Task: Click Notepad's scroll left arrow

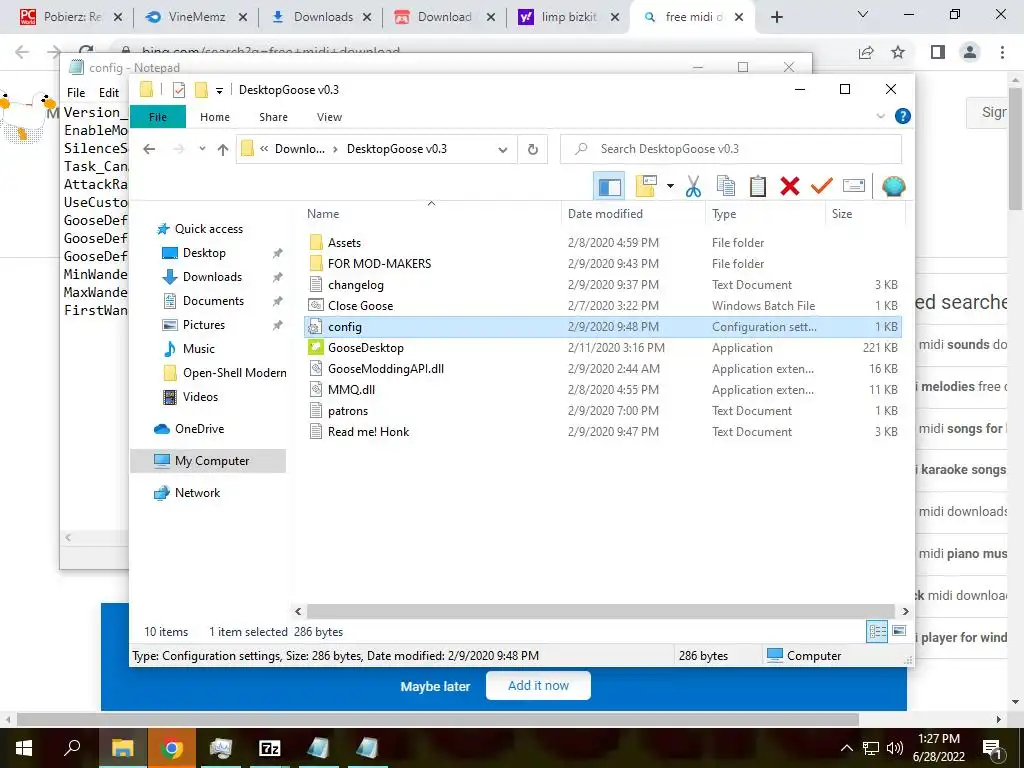Action: [68, 537]
